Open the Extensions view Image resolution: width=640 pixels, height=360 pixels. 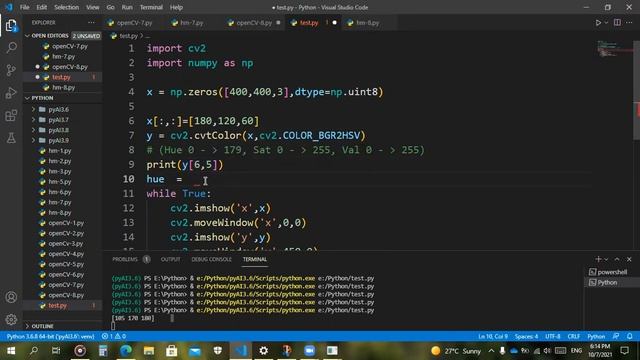(11, 116)
